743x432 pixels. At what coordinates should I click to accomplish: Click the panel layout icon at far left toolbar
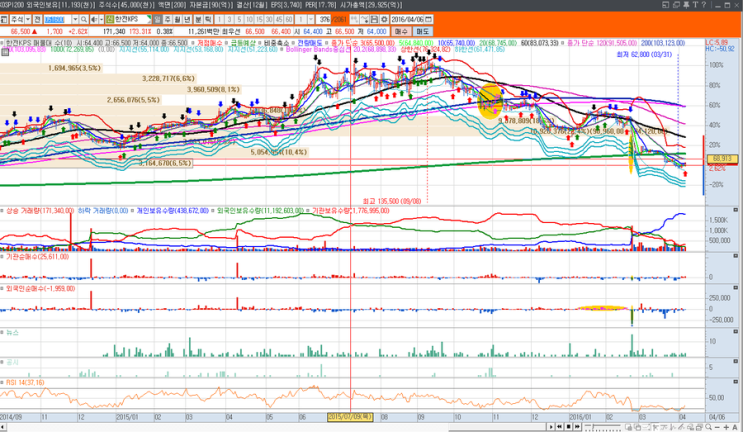4,19
